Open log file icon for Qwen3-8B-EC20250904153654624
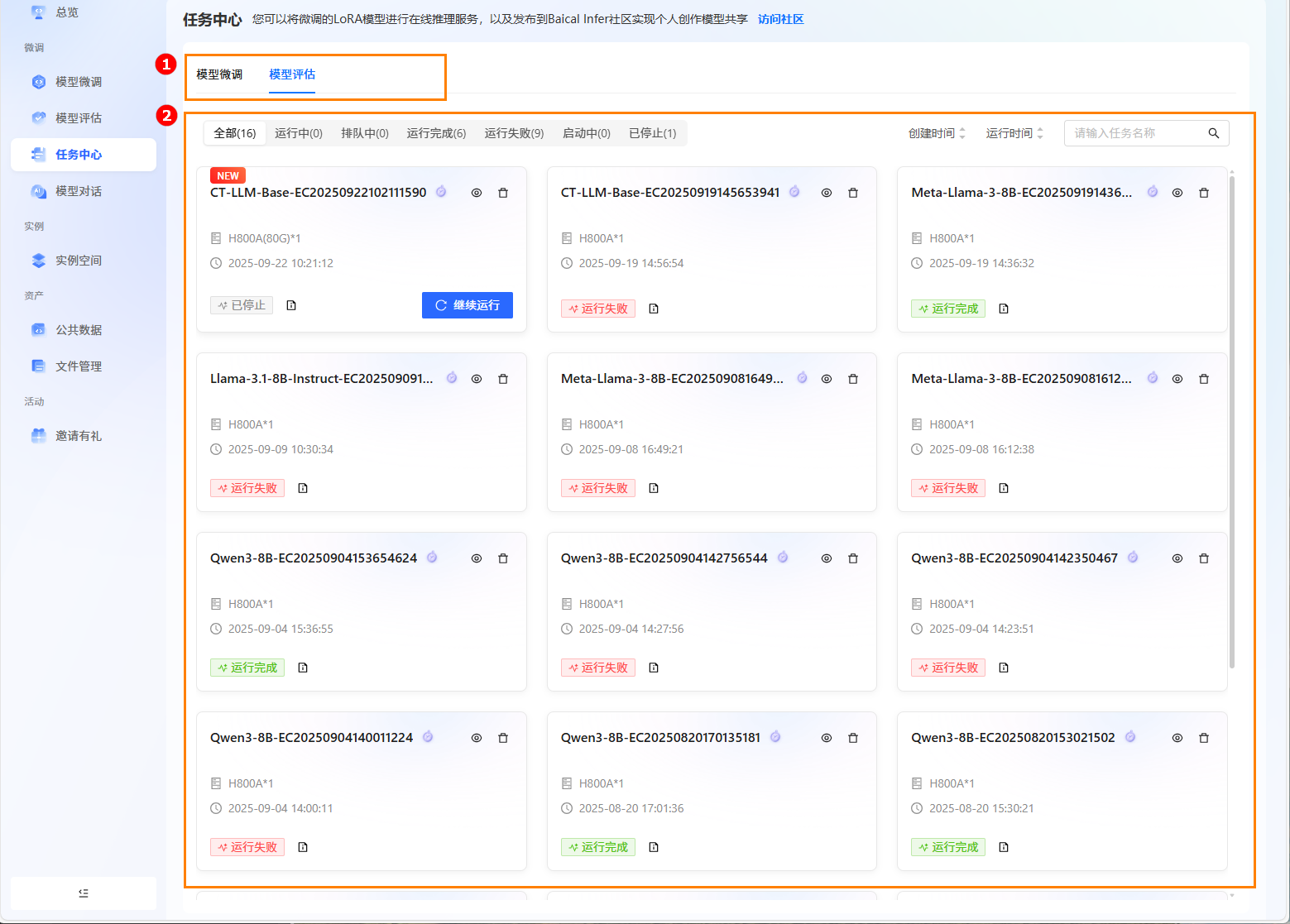The width and height of the screenshot is (1290, 924). pyautogui.click(x=303, y=668)
